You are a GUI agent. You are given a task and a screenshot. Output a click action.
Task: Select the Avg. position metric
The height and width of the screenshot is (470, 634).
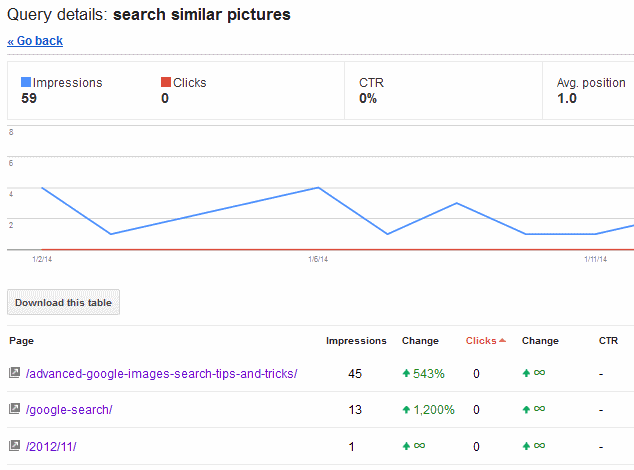click(591, 91)
